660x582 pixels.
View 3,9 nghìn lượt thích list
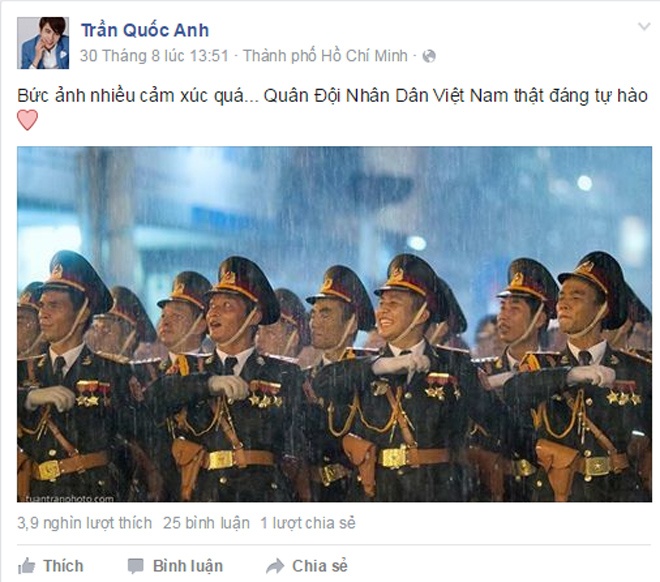(x=84, y=523)
